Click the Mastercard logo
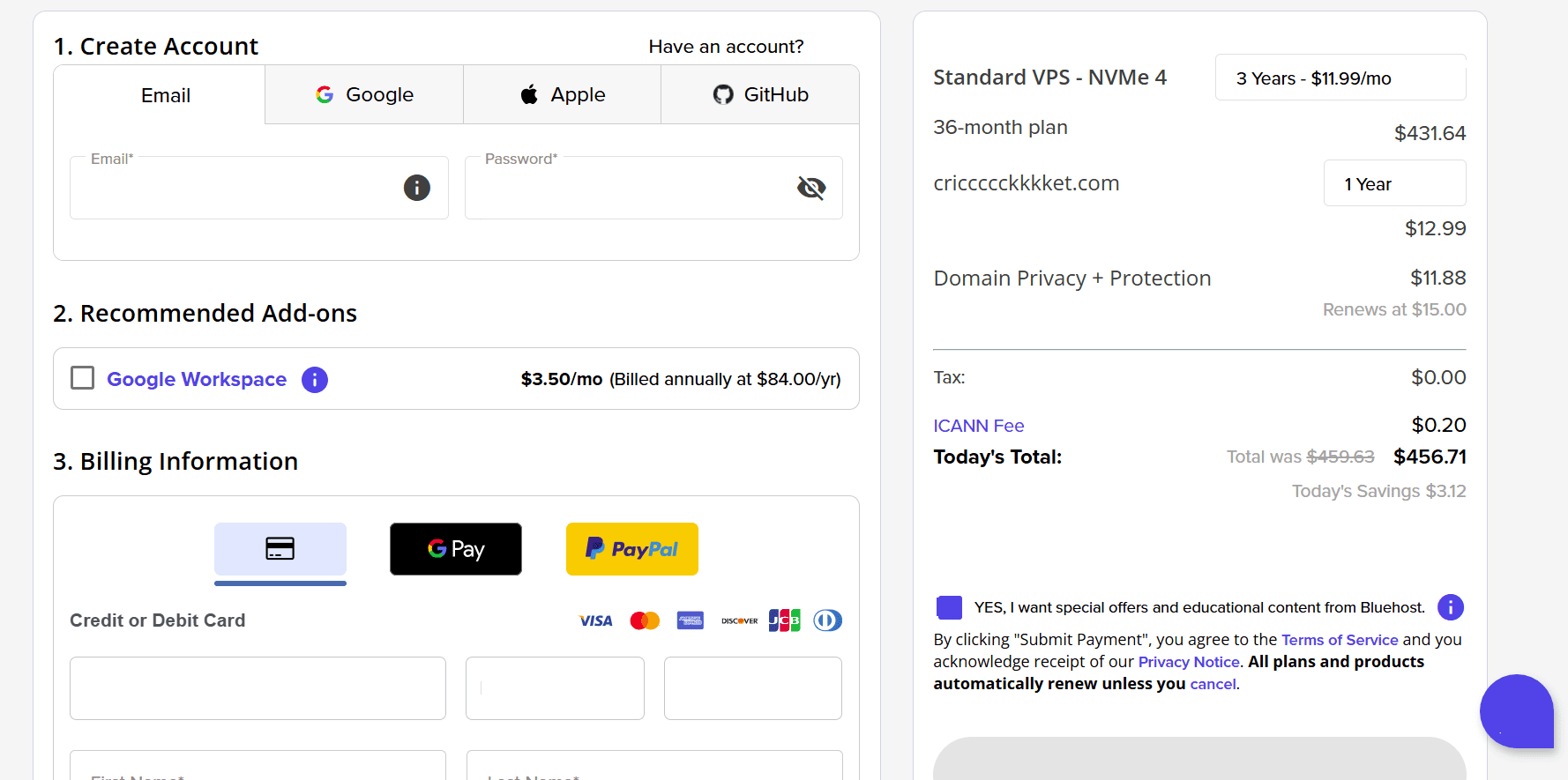The width and height of the screenshot is (1568, 780). pyautogui.click(x=645, y=621)
